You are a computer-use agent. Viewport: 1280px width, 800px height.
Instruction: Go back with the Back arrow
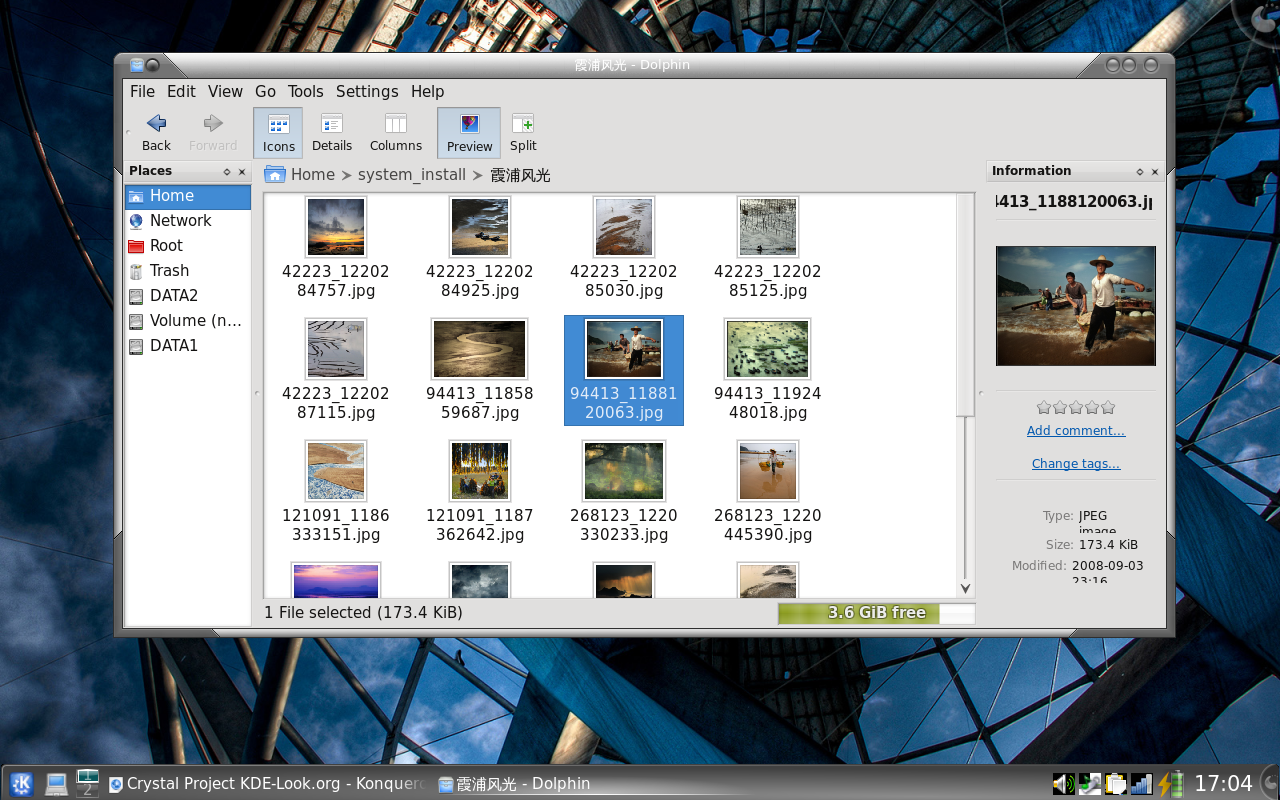156,133
